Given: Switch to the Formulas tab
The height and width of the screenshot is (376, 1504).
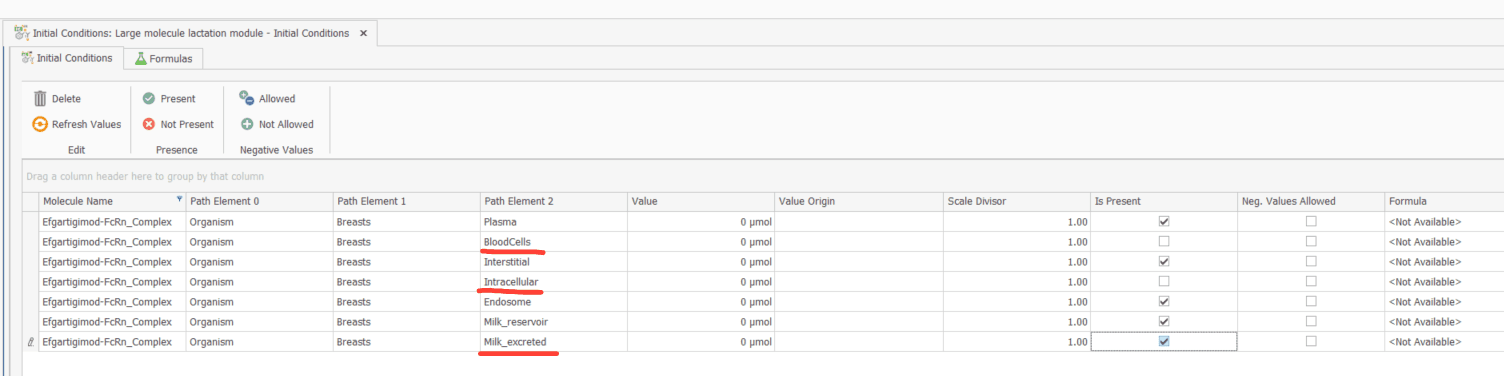Looking at the screenshot, I should click(165, 59).
